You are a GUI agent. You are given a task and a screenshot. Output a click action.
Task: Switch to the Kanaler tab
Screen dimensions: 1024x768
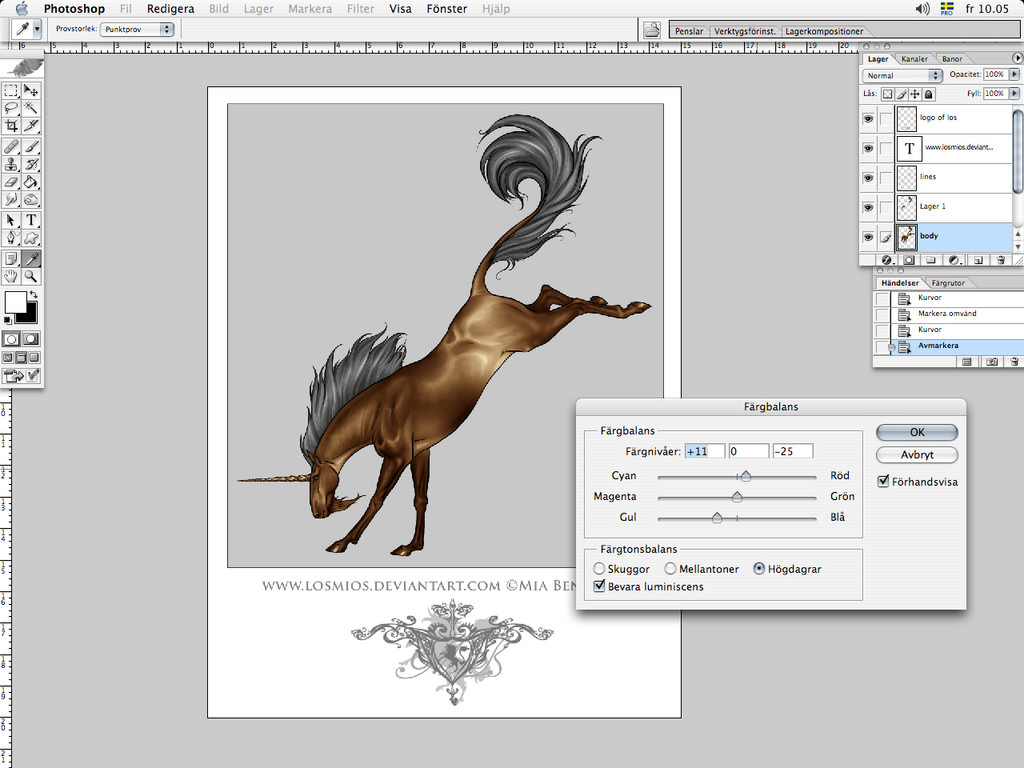point(914,59)
